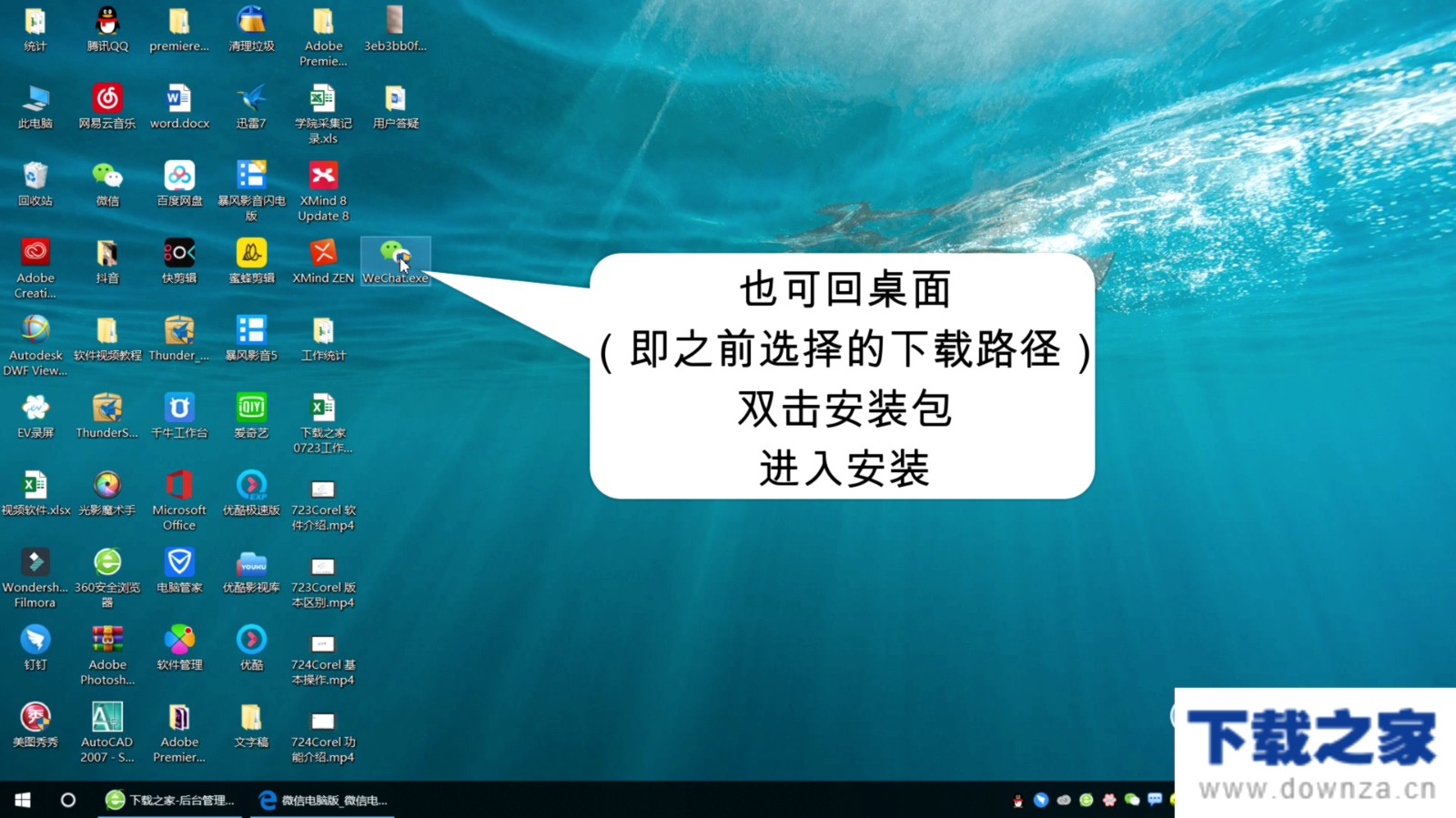Viewport: 1456px width, 818px height.
Task: Open 百度网盘 desktop icon
Action: point(179,183)
